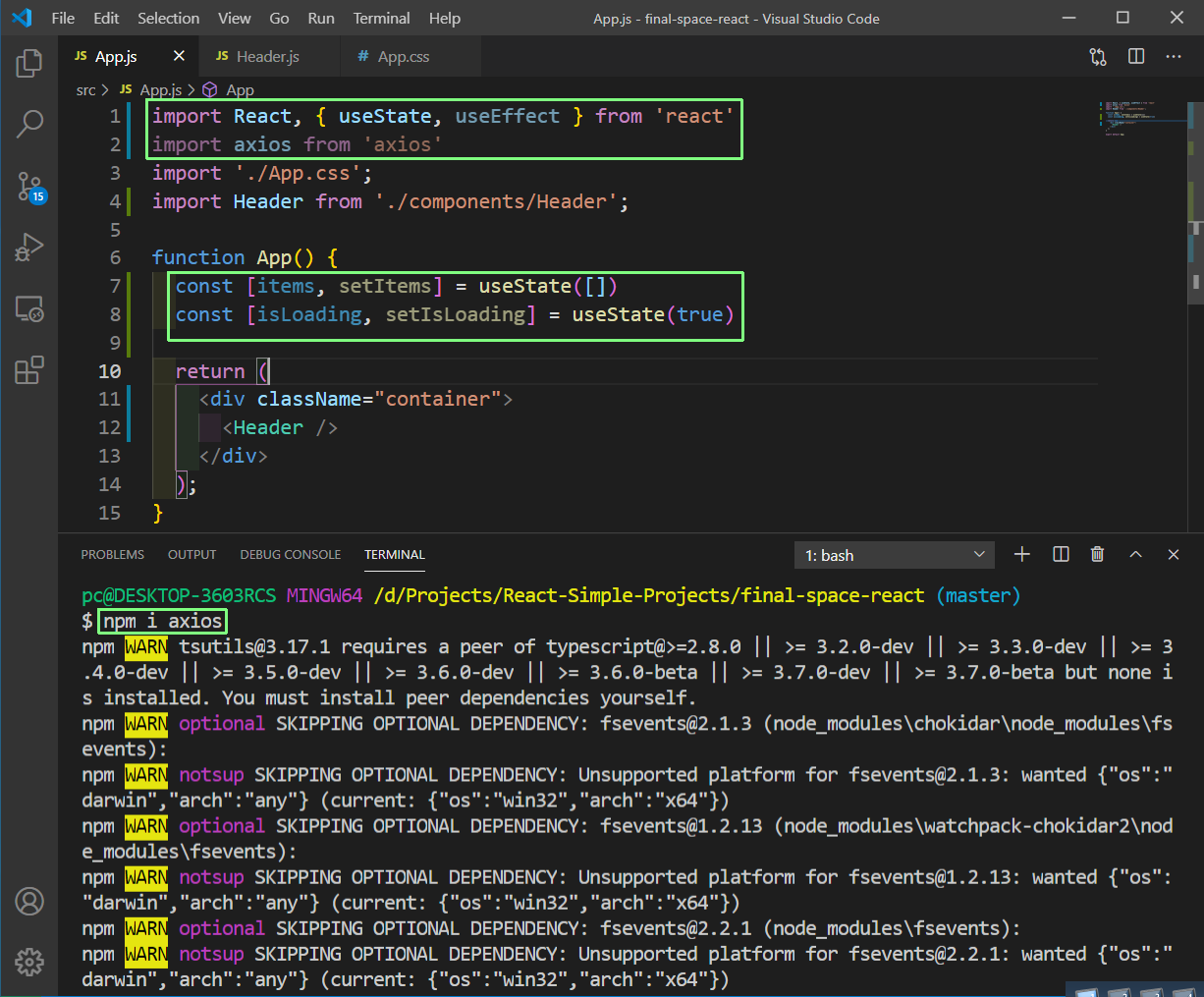Open the Remote Explorer panel
The image size is (1204, 997).
(x=28, y=308)
